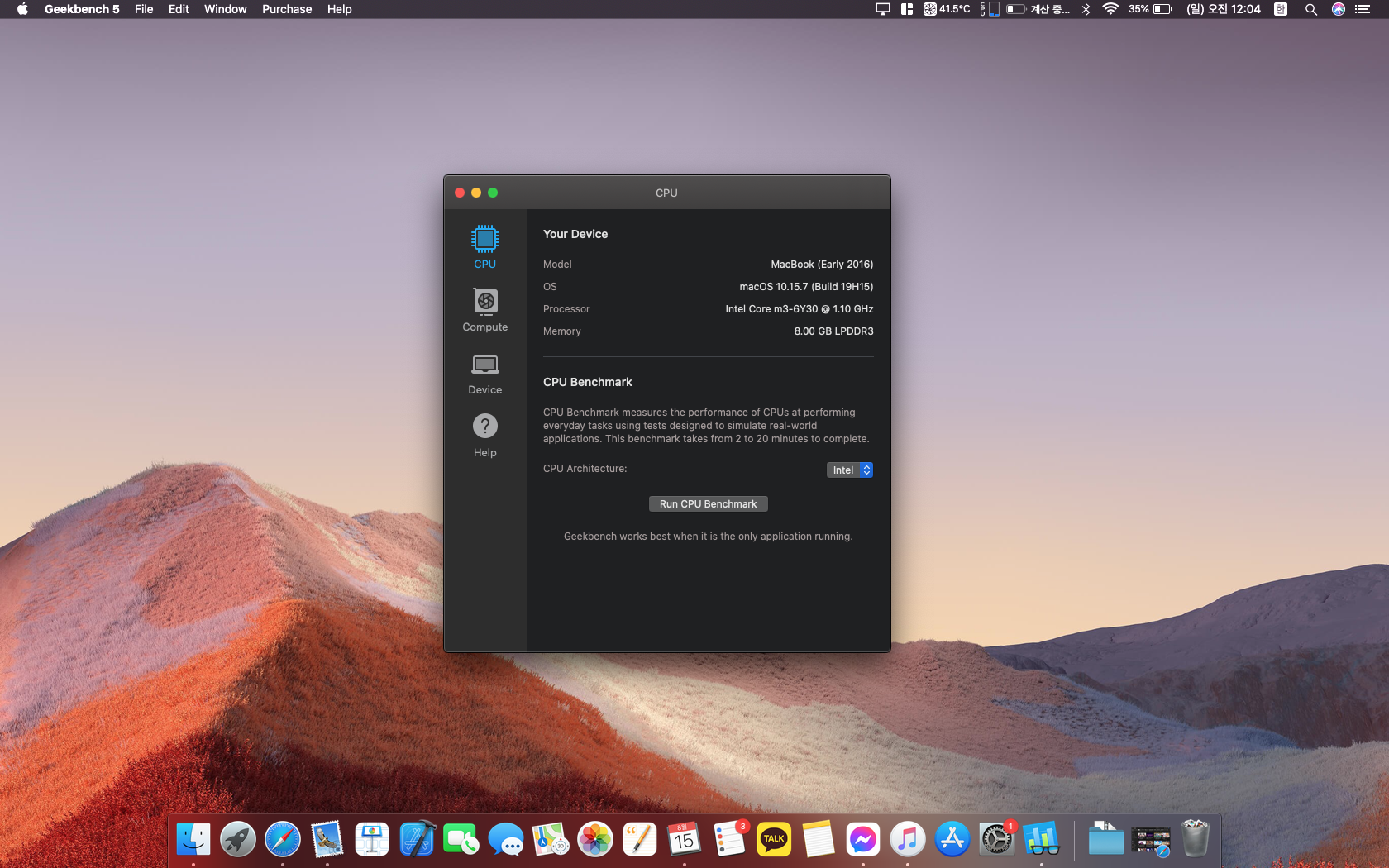Open the Apple menu

pos(22,9)
